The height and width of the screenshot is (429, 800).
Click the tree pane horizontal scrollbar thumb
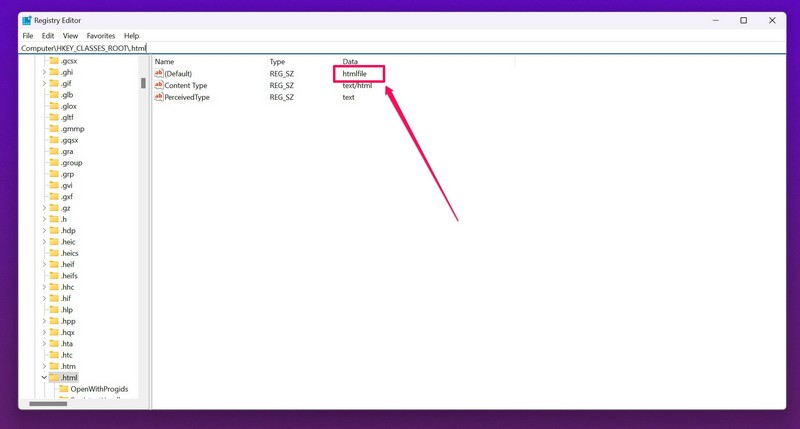tap(48, 403)
